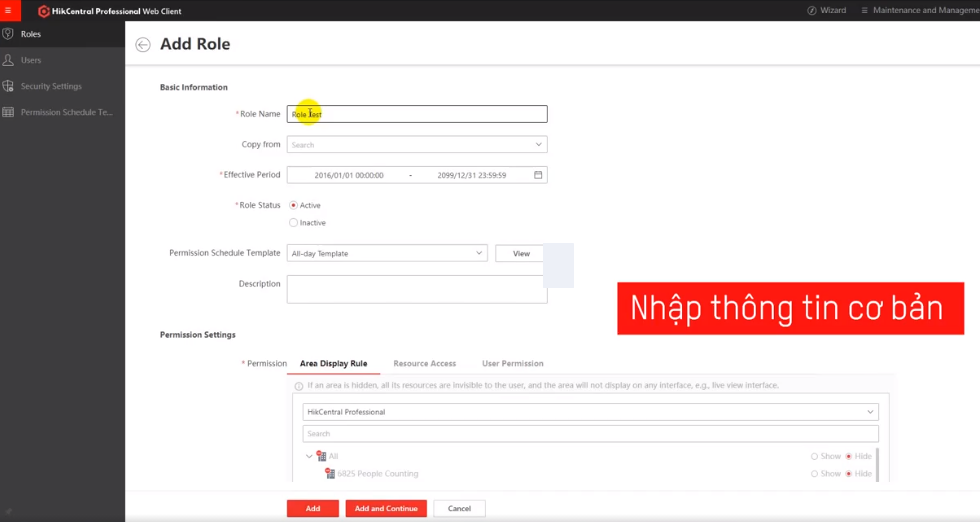Screen dimensions: 980x522
Task: Select the Active role status
Action: pos(293,205)
